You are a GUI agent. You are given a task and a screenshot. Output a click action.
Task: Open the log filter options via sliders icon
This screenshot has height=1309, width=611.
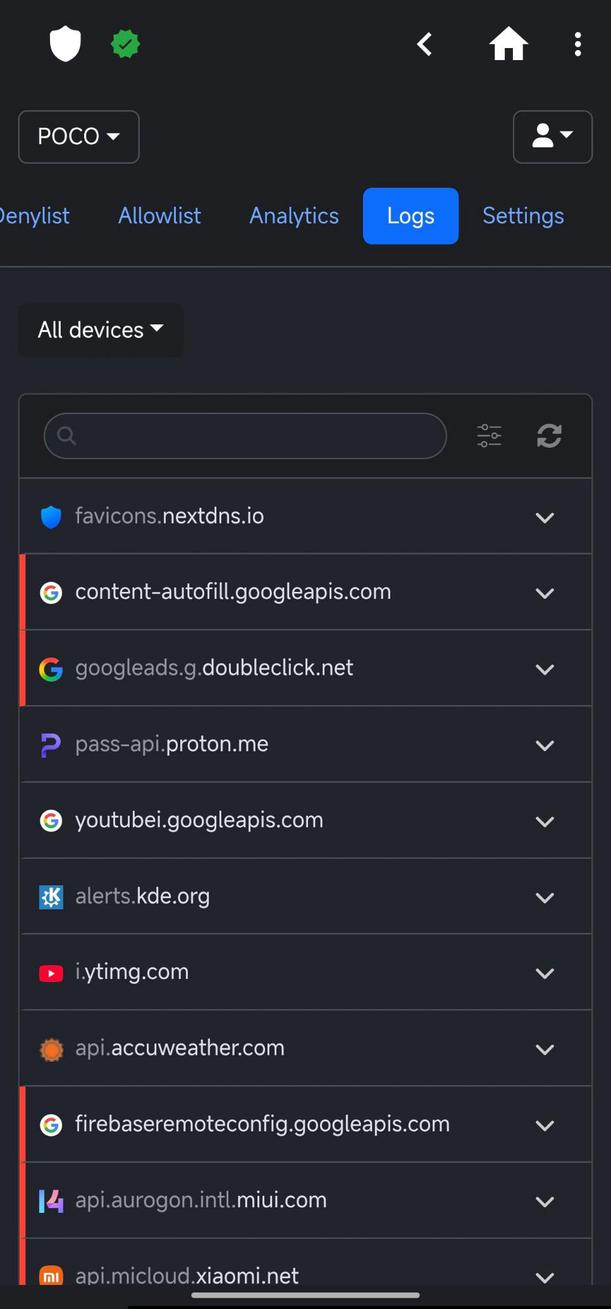pyautogui.click(x=488, y=435)
